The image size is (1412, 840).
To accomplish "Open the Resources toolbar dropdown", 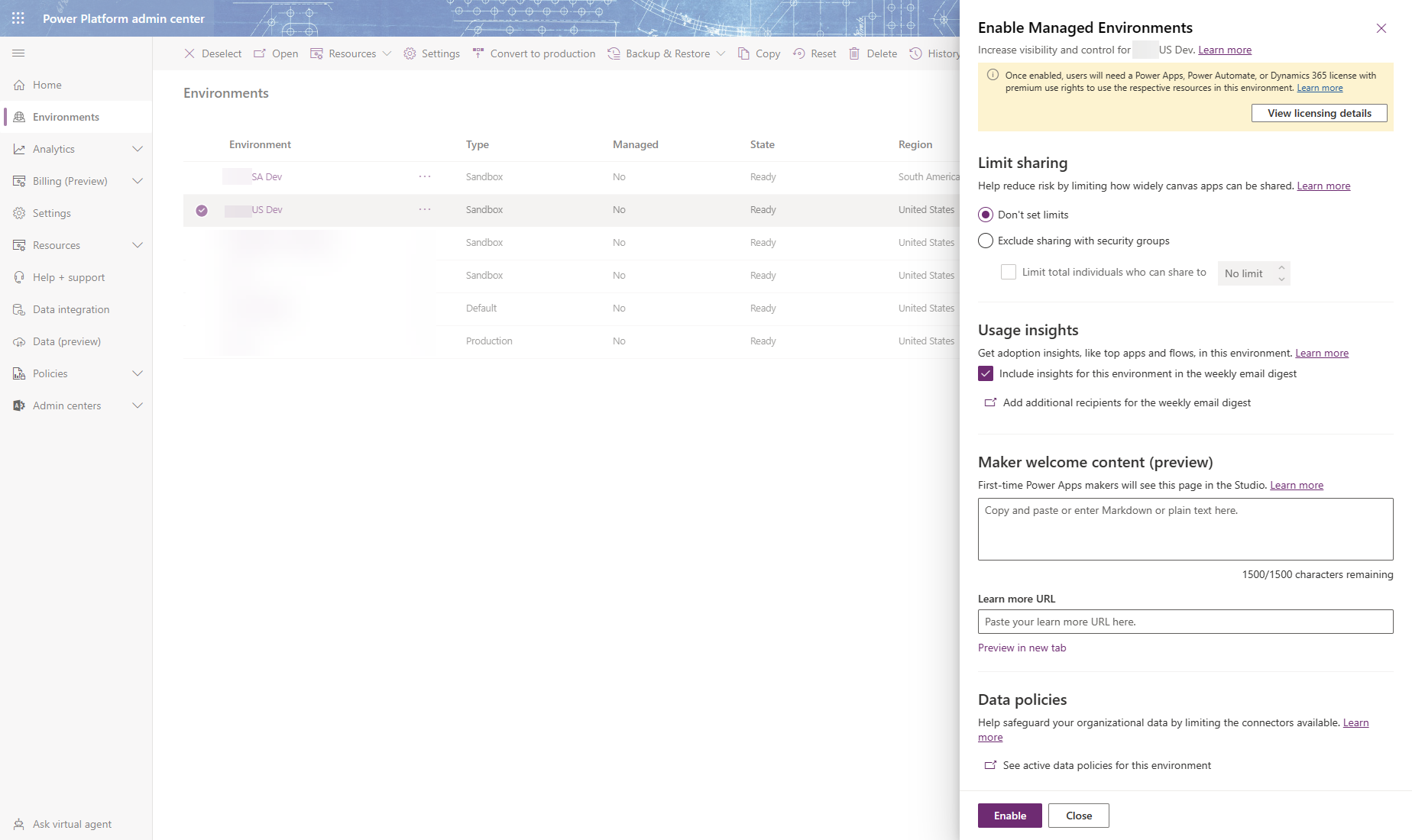I will point(351,53).
